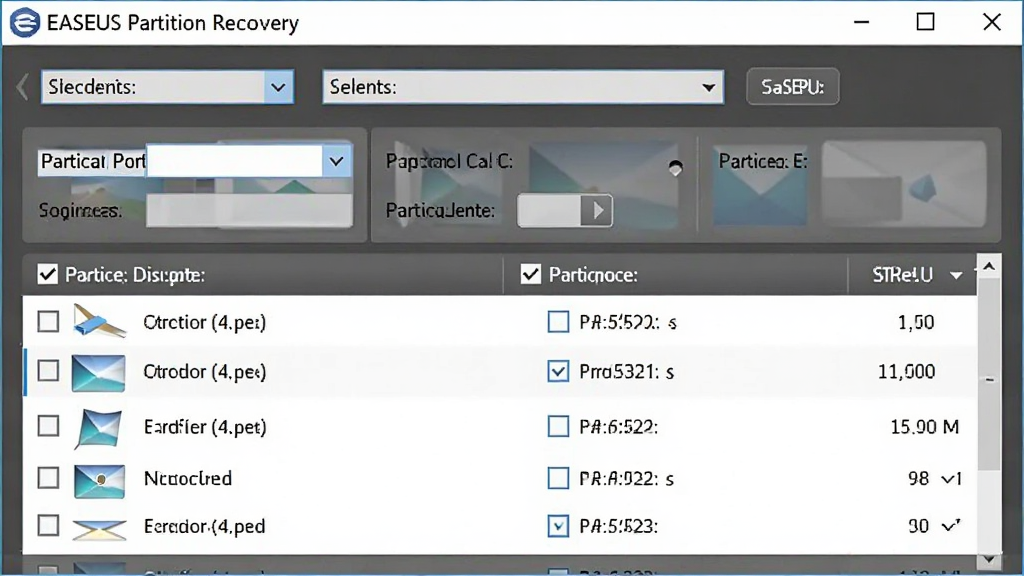Click the Otrctior row partition icon
The height and width of the screenshot is (576, 1024).
point(99,321)
